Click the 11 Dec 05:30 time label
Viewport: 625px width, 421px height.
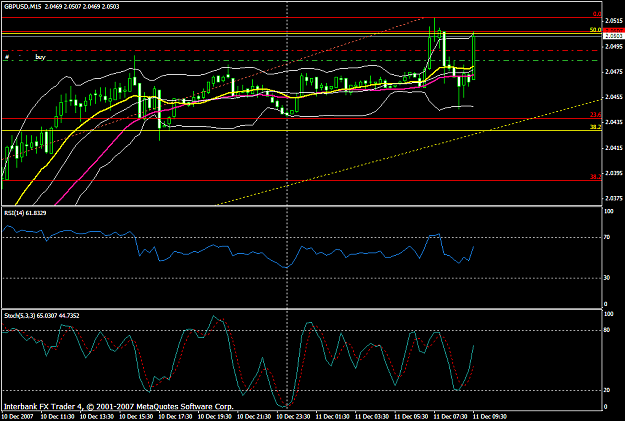tap(411, 417)
